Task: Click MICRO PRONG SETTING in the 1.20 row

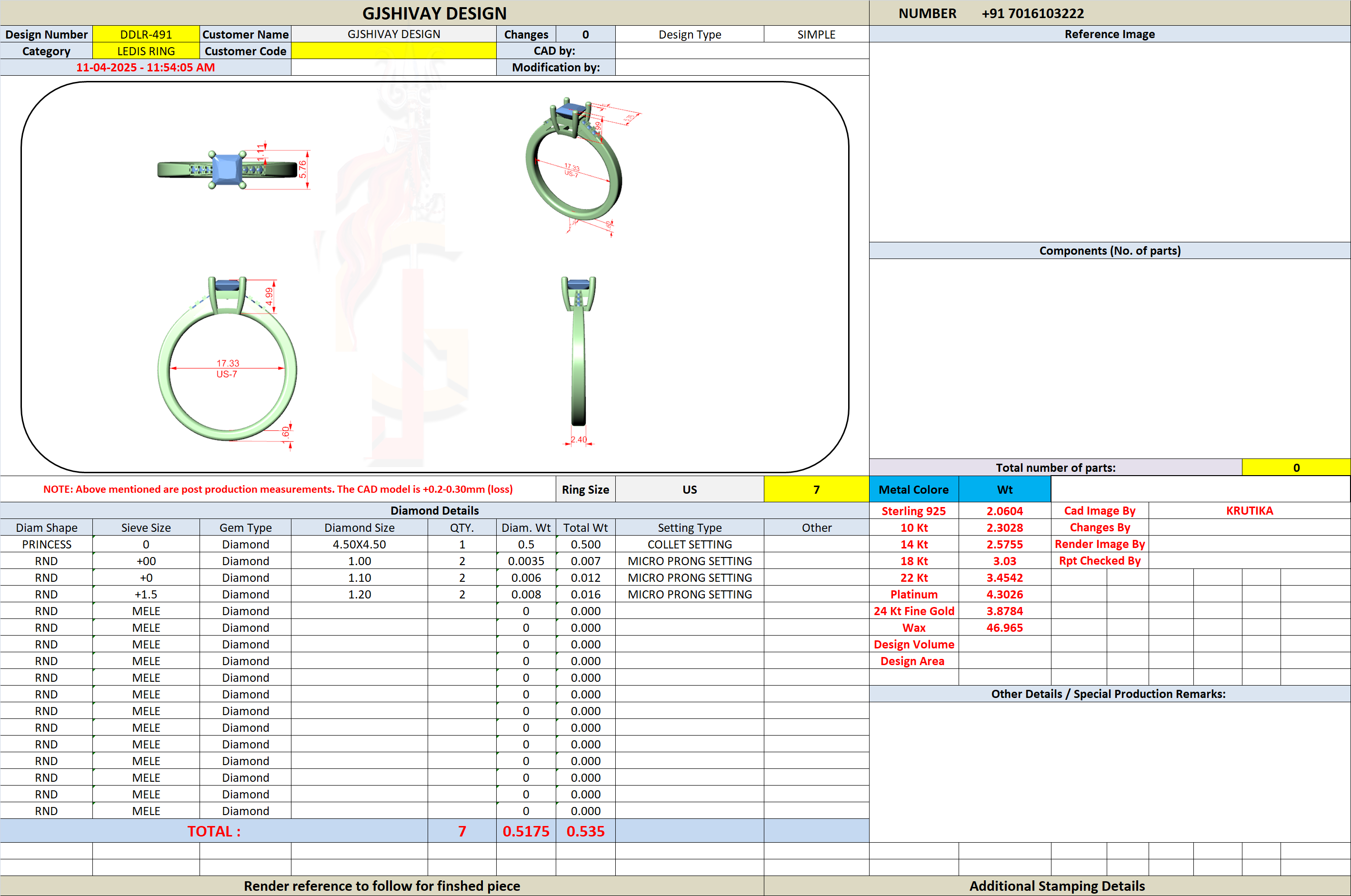Action: point(690,594)
